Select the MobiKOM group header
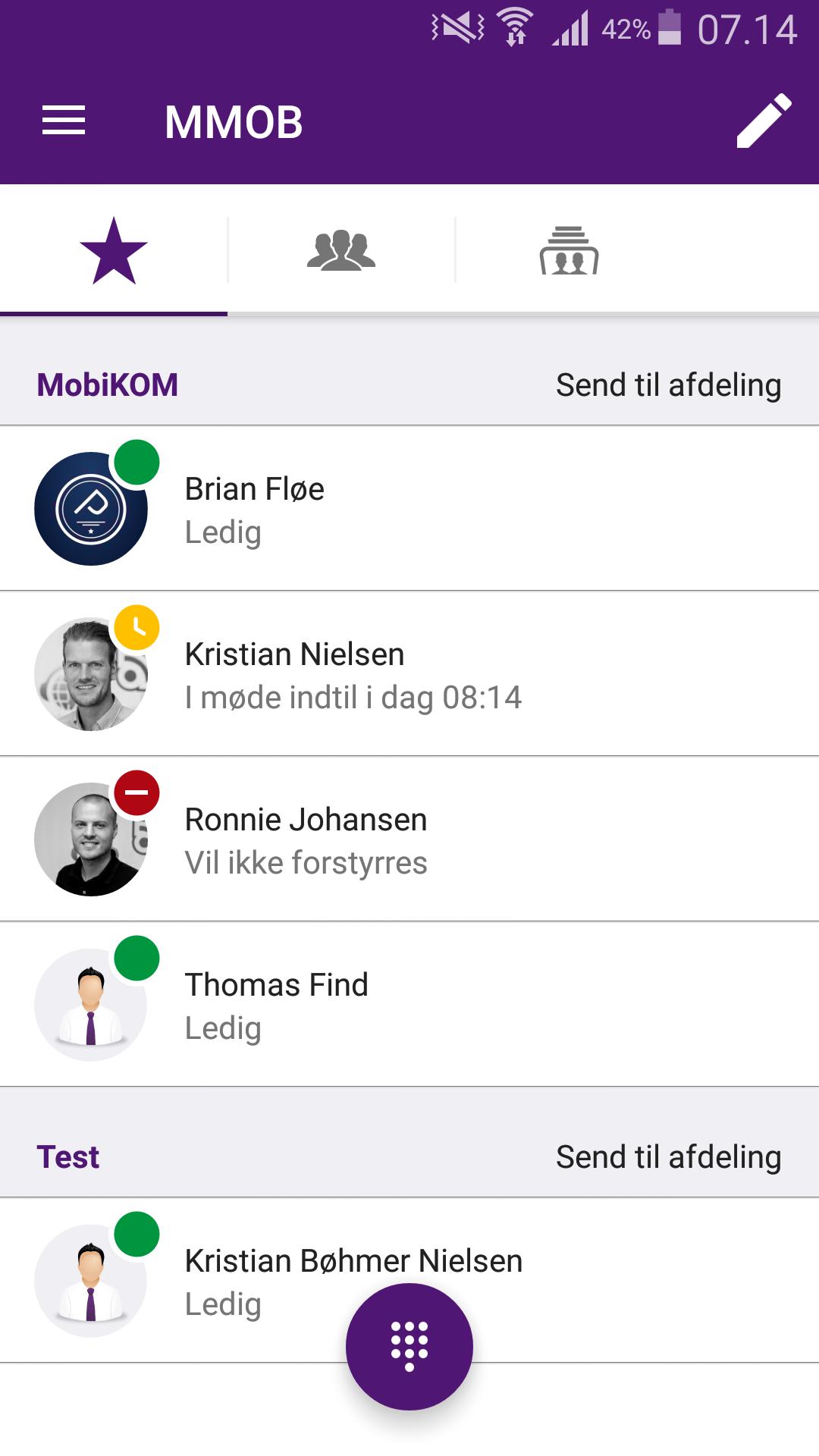The width and height of the screenshot is (819, 1456). coord(108,385)
